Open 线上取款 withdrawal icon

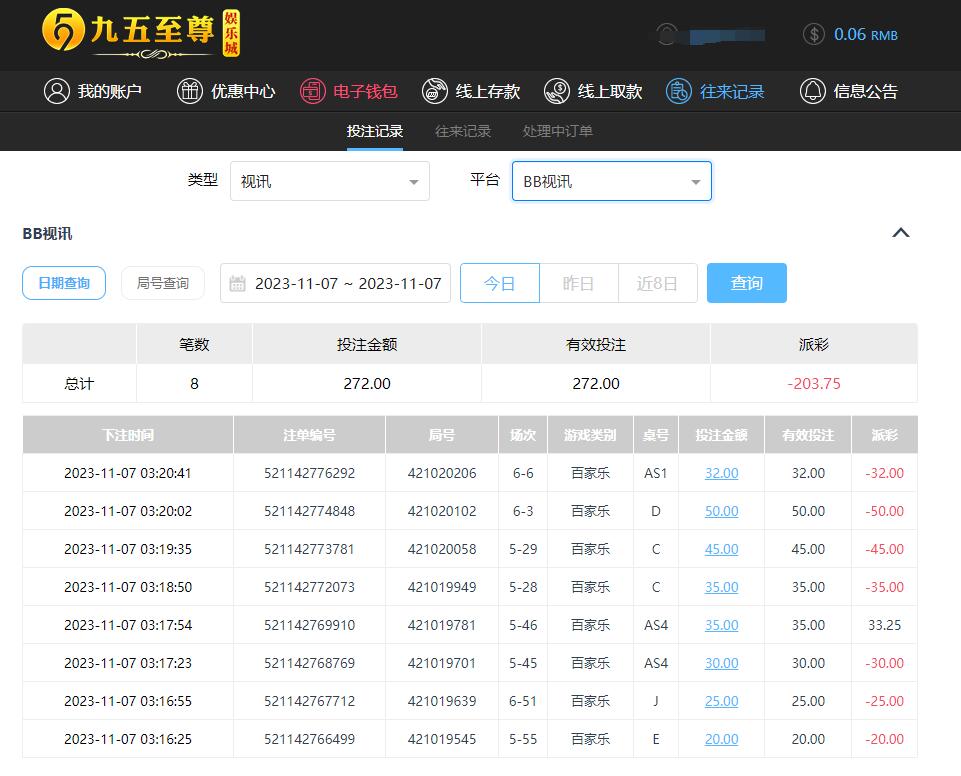click(x=557, y=91)
